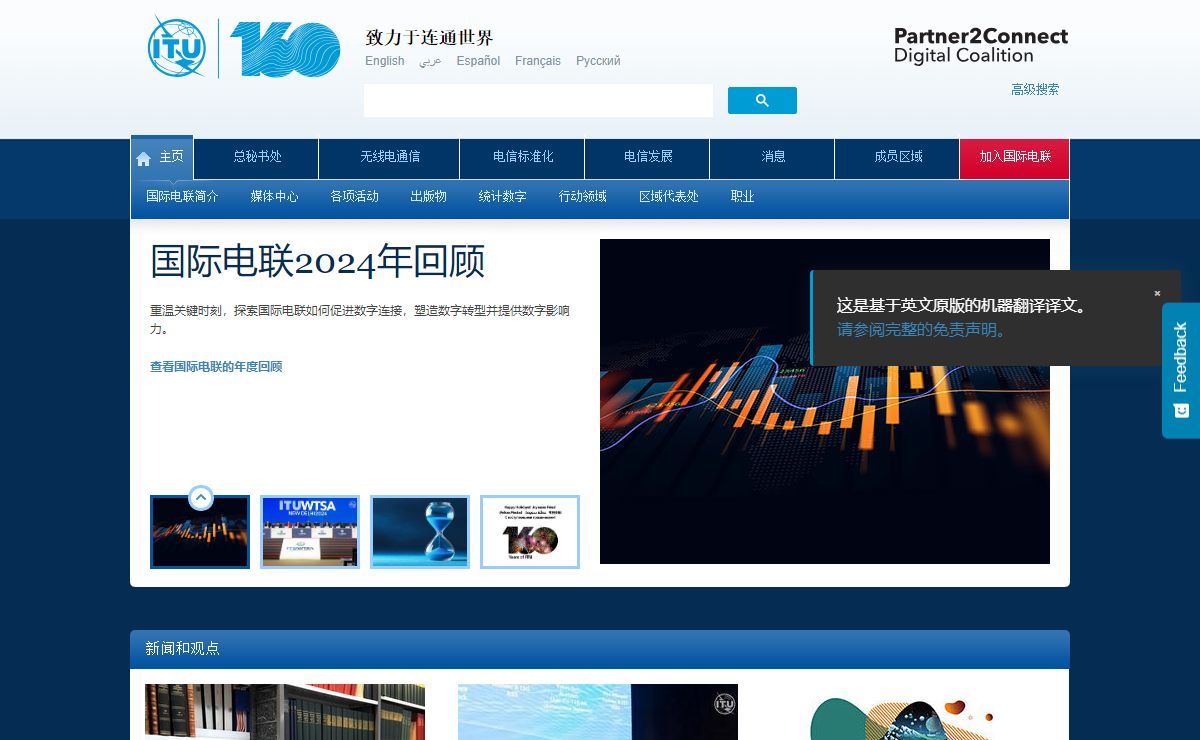The width and height of the screenshot is (1200, 740).
Task: Click the Partner2Connect Digital Coalition logo
Action: point(980,46)
